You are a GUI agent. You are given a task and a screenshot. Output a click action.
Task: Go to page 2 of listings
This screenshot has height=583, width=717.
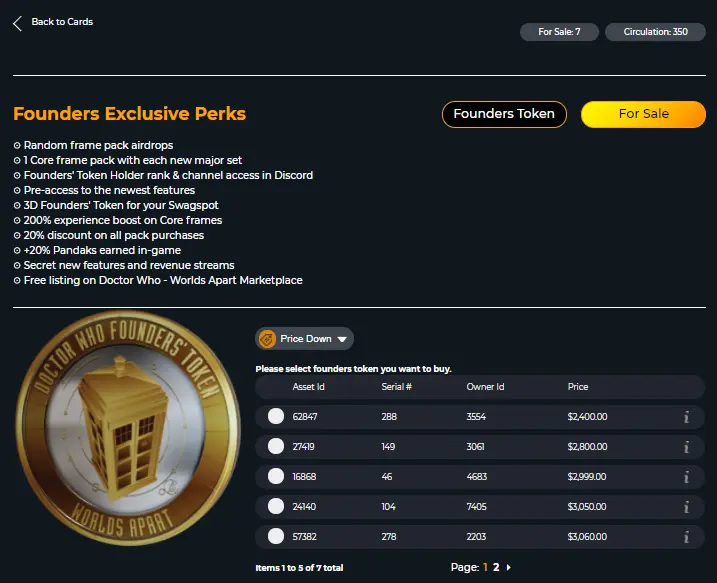point(496,567)
